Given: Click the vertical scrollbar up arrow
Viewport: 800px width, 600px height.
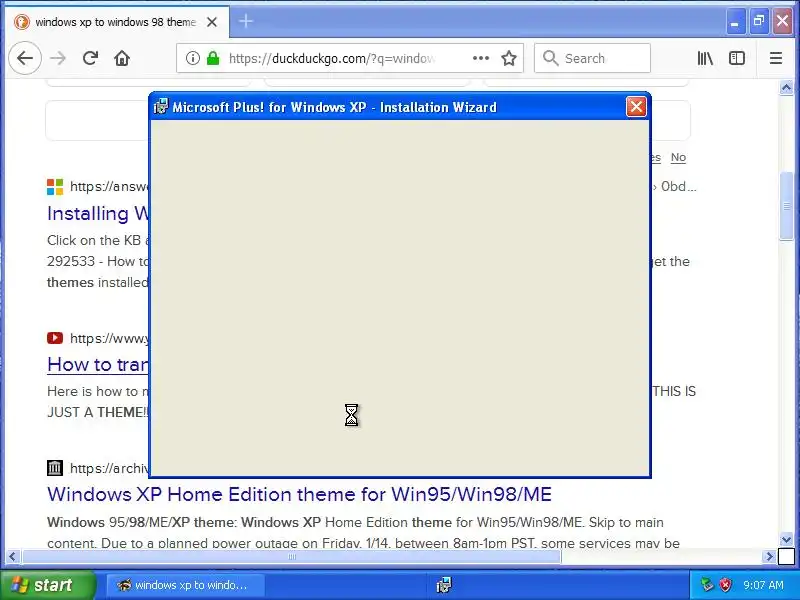Looking at the screenshot, I should coord(786,88).
